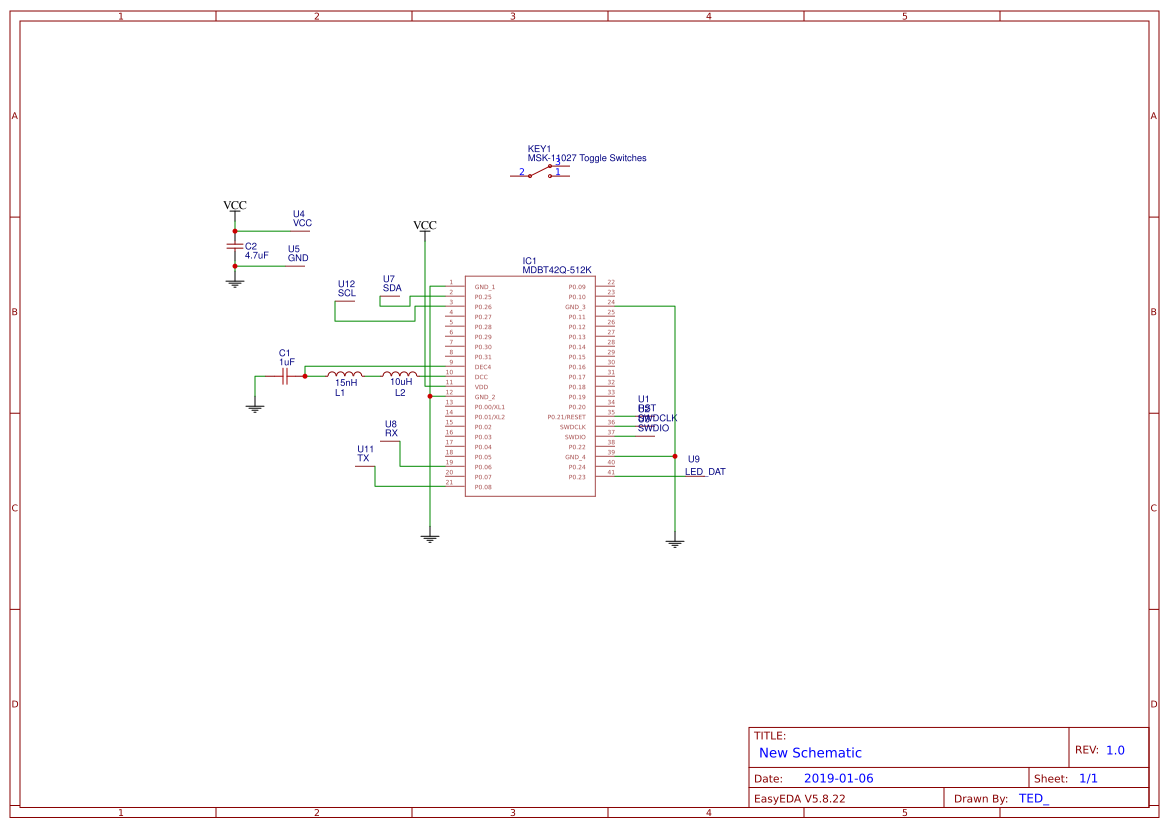Click the VCC power symbol above pin 1
The width and height of the screenshot is (1169, 828).
tap(425, 228)
